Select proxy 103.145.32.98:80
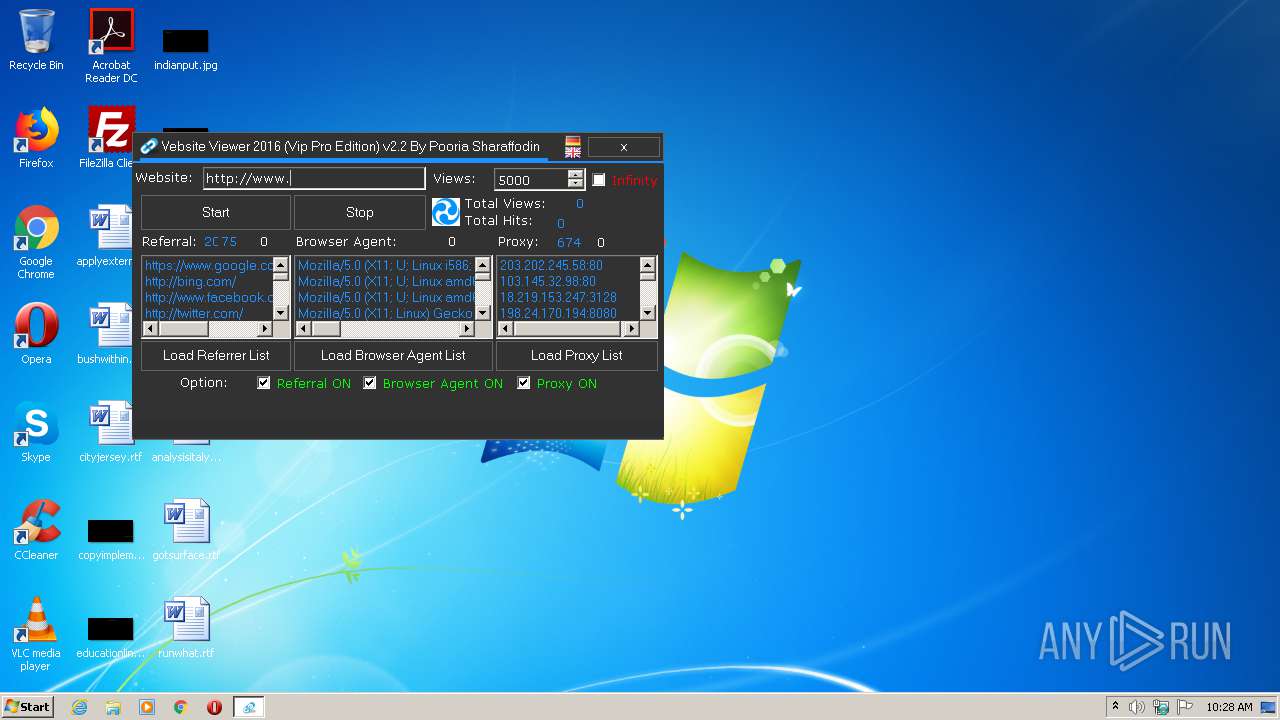The image size is (1280, 720). (548, 282)
